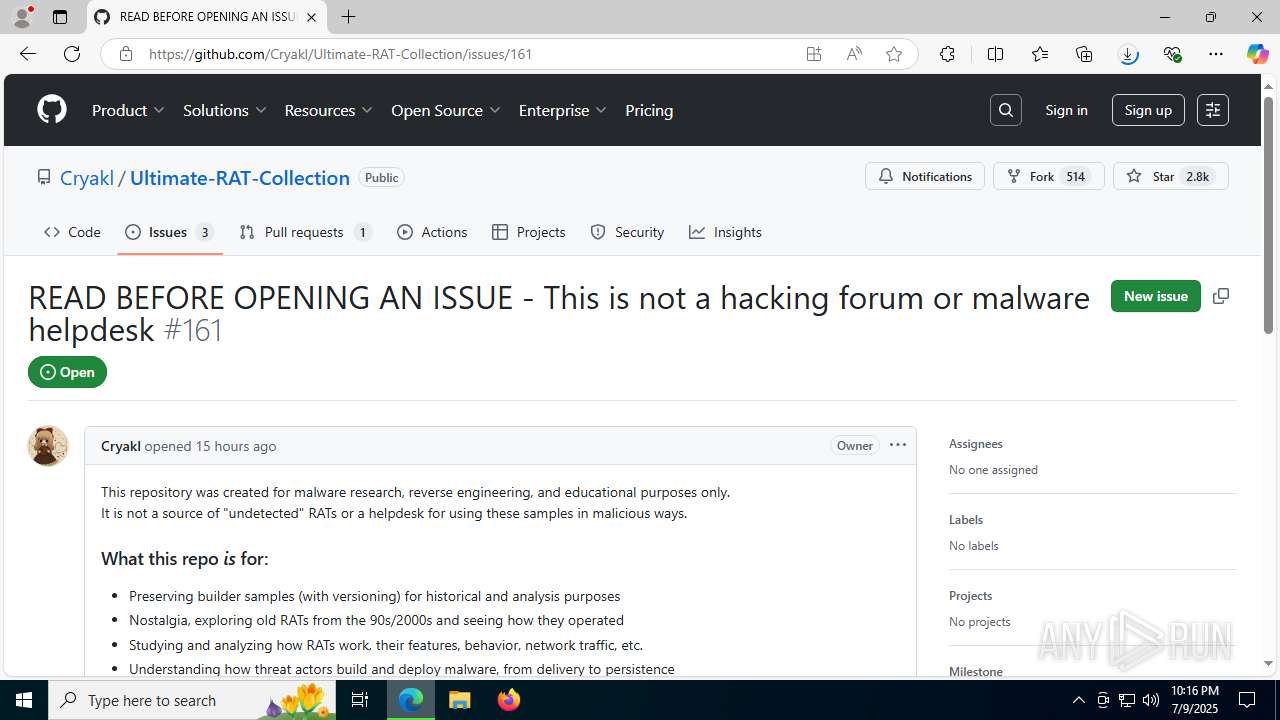This screenshot has height=720, width=1280.
Task: Open the Downloads icon in the toolbar
Action: click(x=1128, y=54)
